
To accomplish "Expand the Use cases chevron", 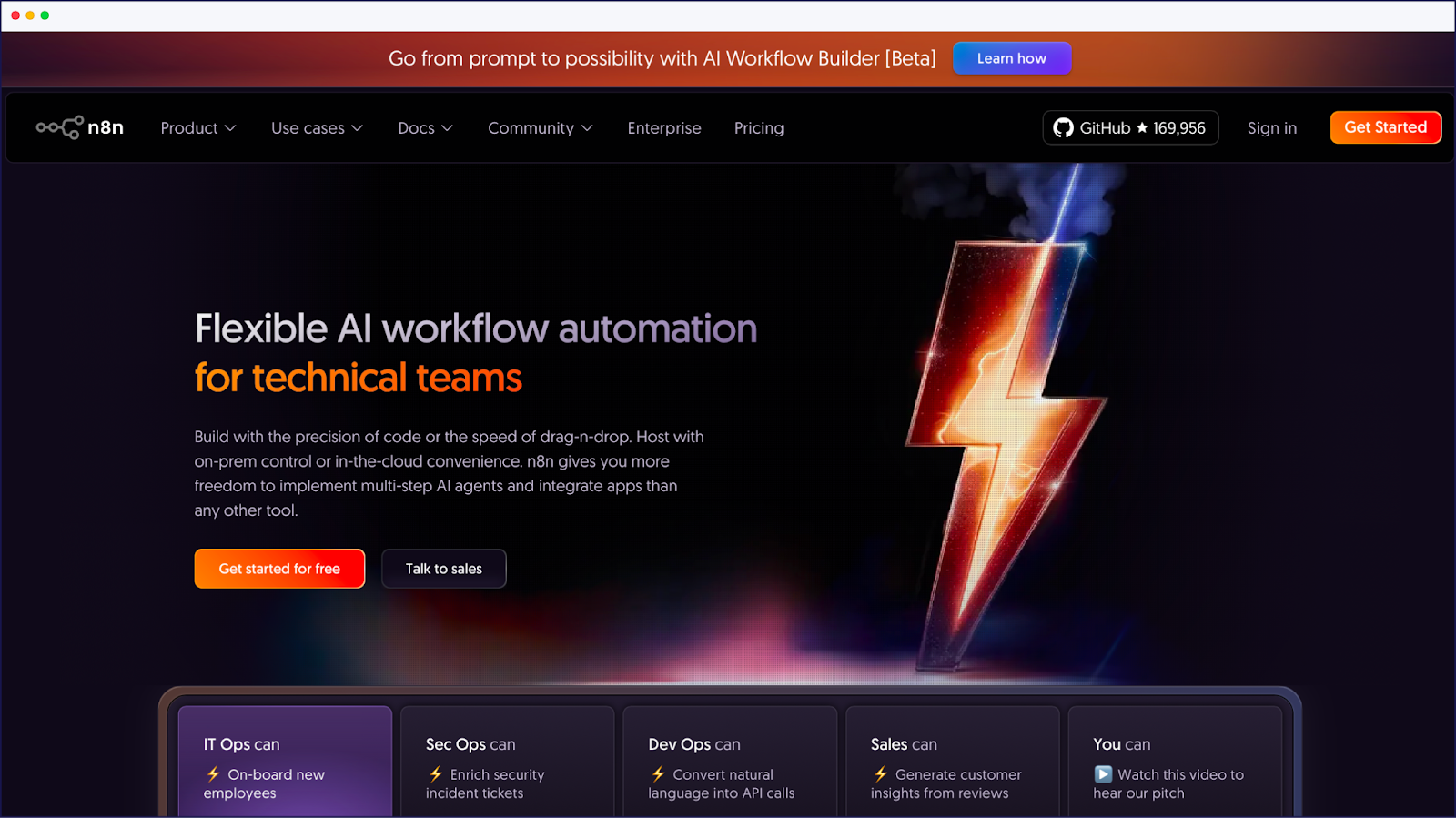I will coord(357,128).
